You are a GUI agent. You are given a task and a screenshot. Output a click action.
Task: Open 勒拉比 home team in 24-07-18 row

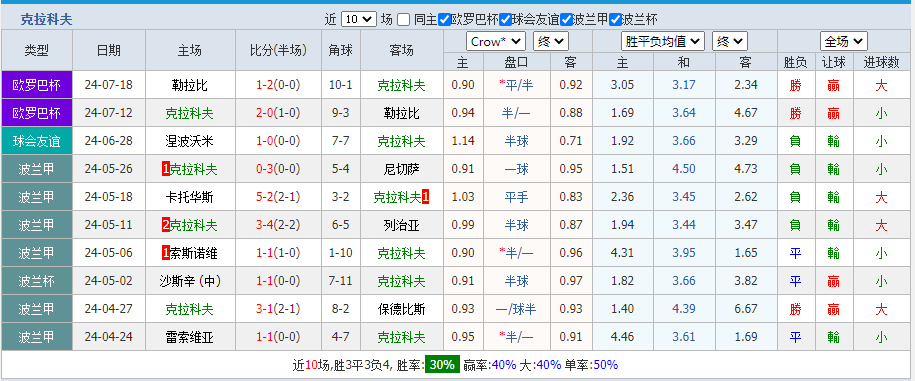(x=190, y=85)
